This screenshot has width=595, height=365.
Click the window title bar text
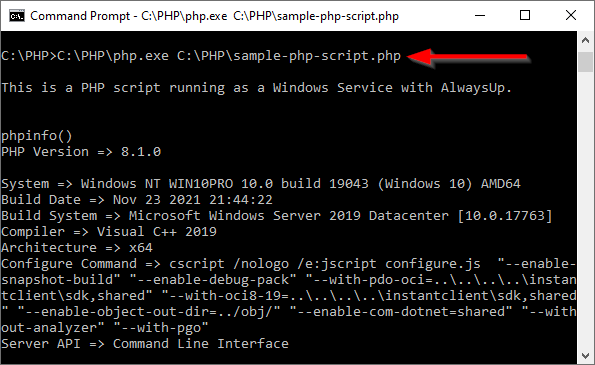click(214, 16)
